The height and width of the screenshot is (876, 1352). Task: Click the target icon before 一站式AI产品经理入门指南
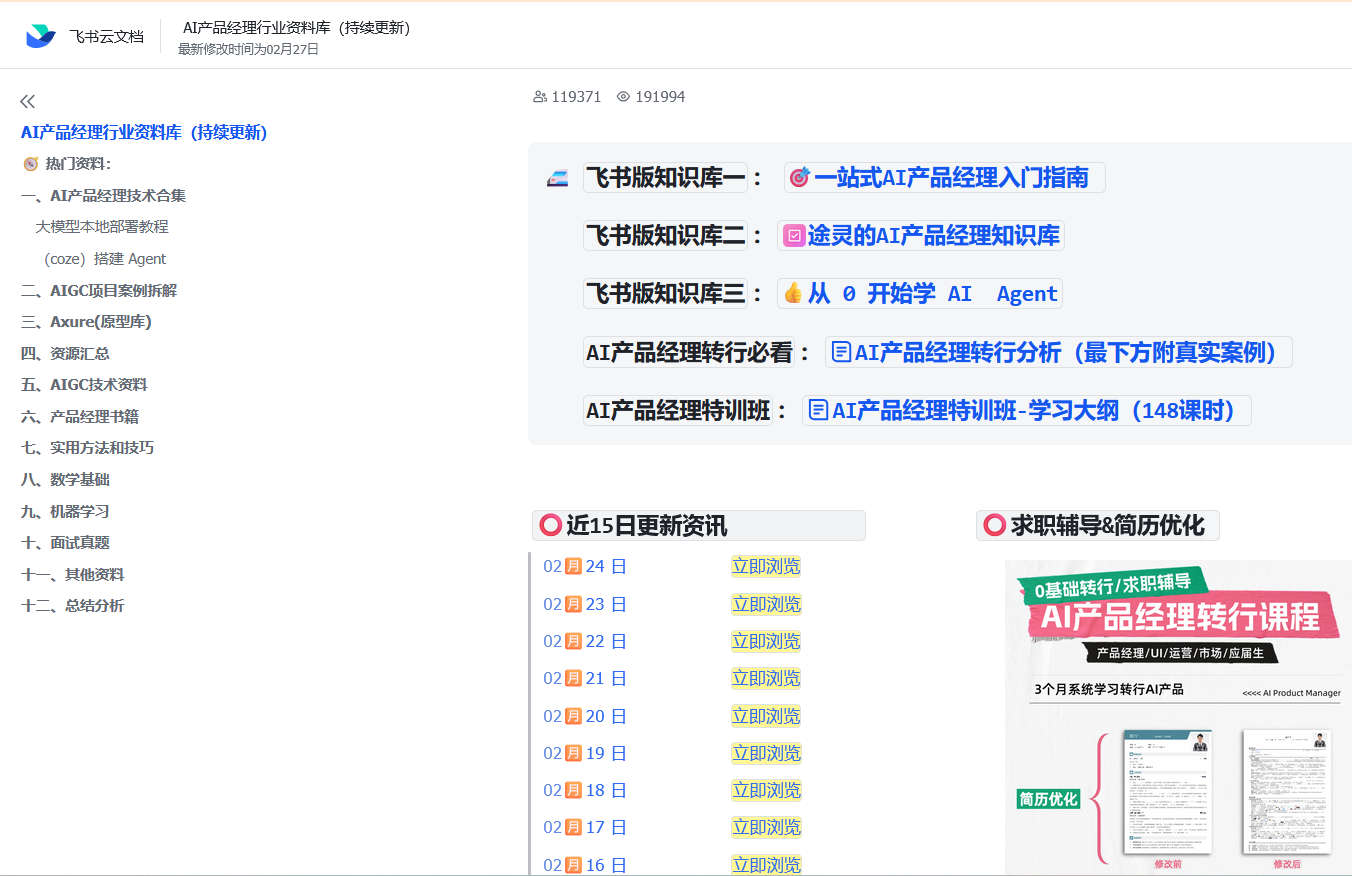[799, 178]
